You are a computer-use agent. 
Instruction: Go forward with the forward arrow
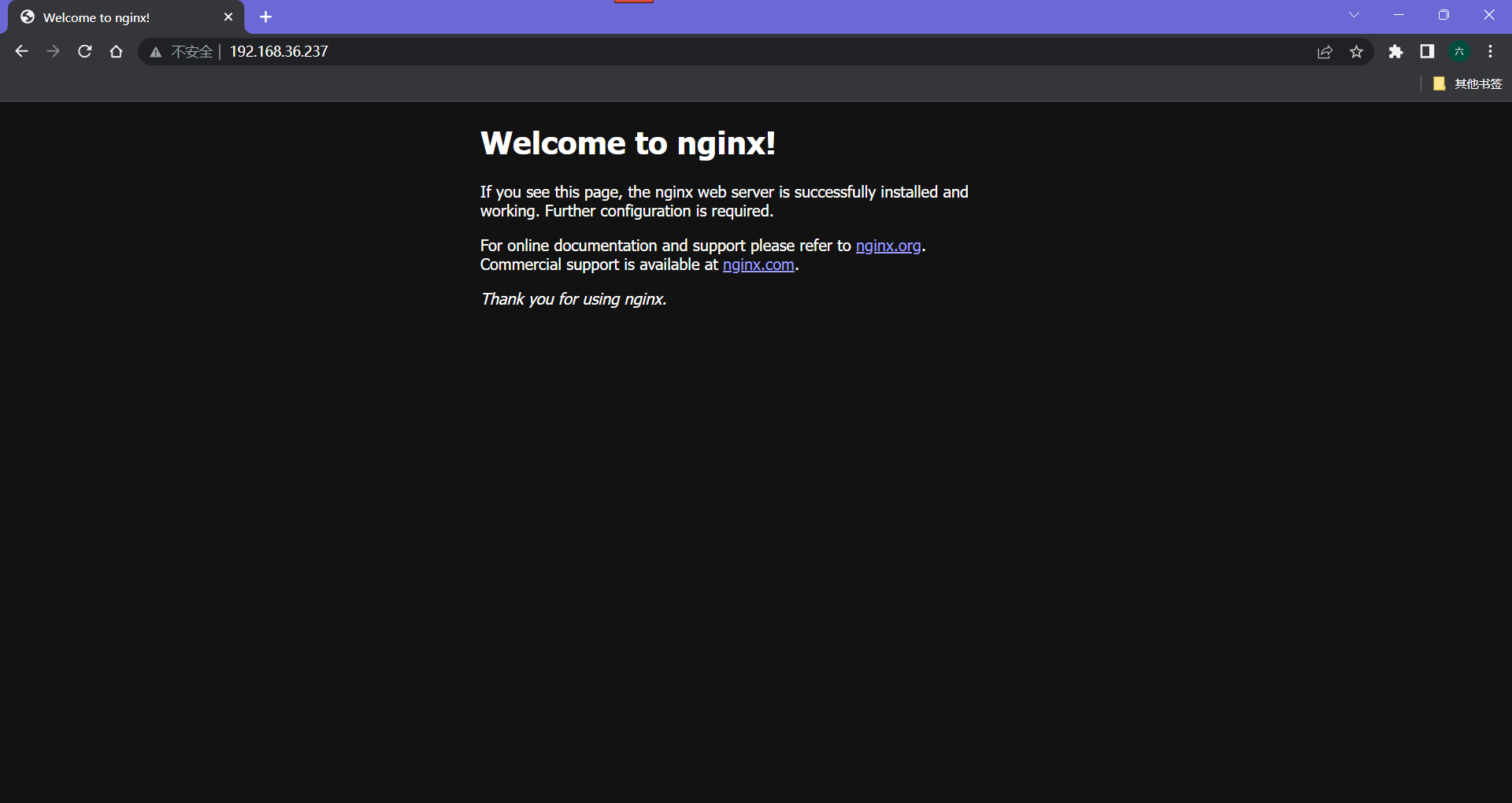point(53,51)
